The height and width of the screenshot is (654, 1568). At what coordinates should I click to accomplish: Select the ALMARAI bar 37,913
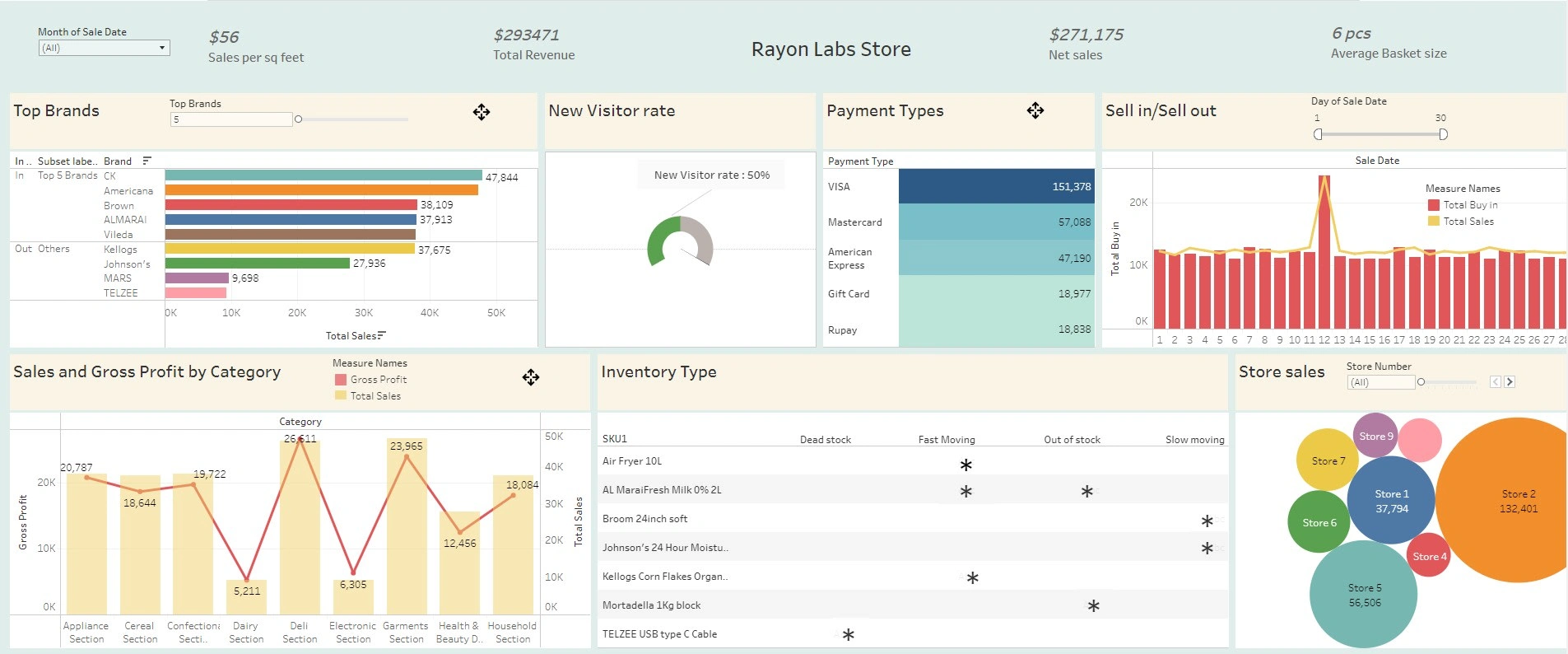point(291,220)
